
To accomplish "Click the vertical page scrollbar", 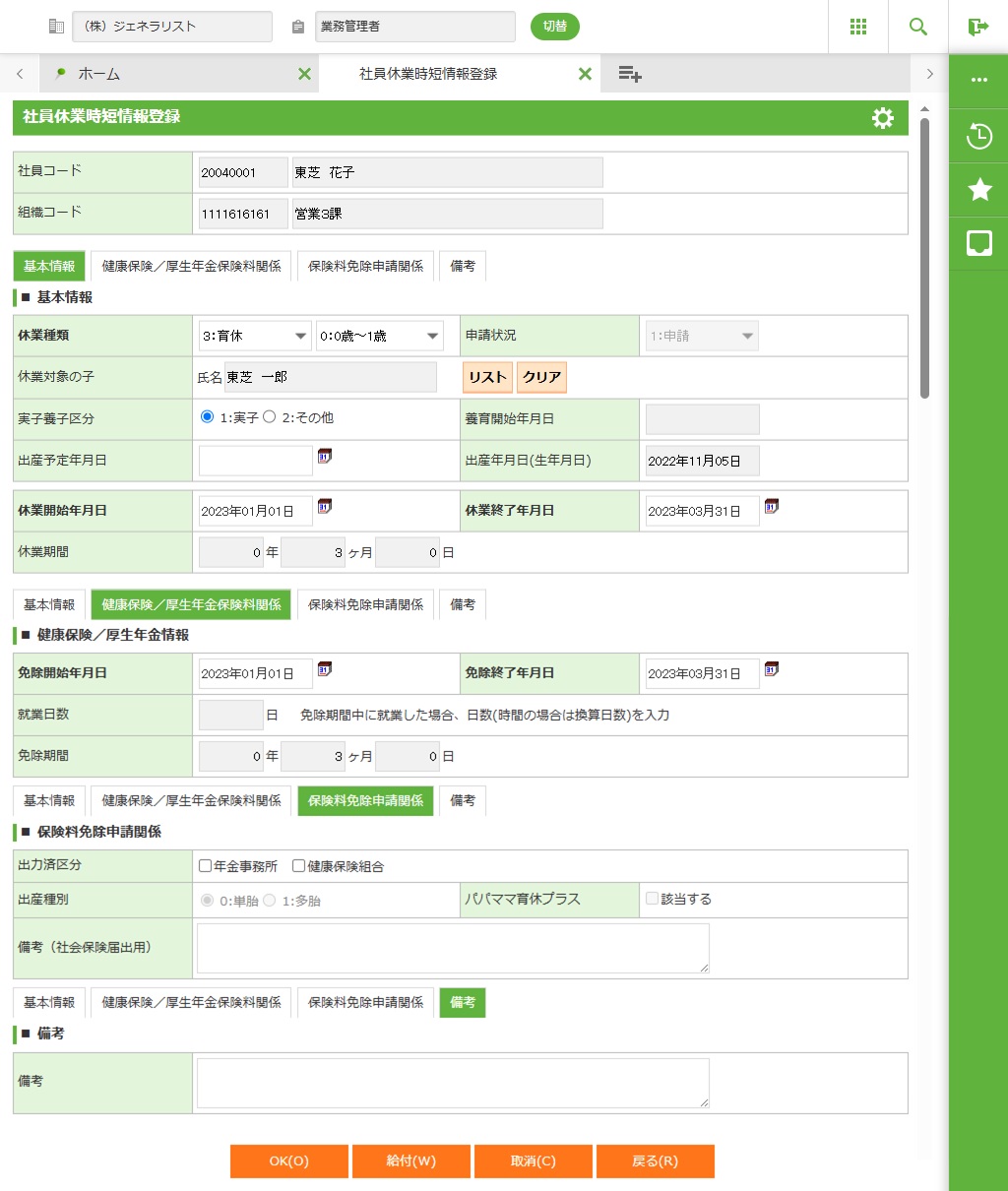I will coord(924,258).
